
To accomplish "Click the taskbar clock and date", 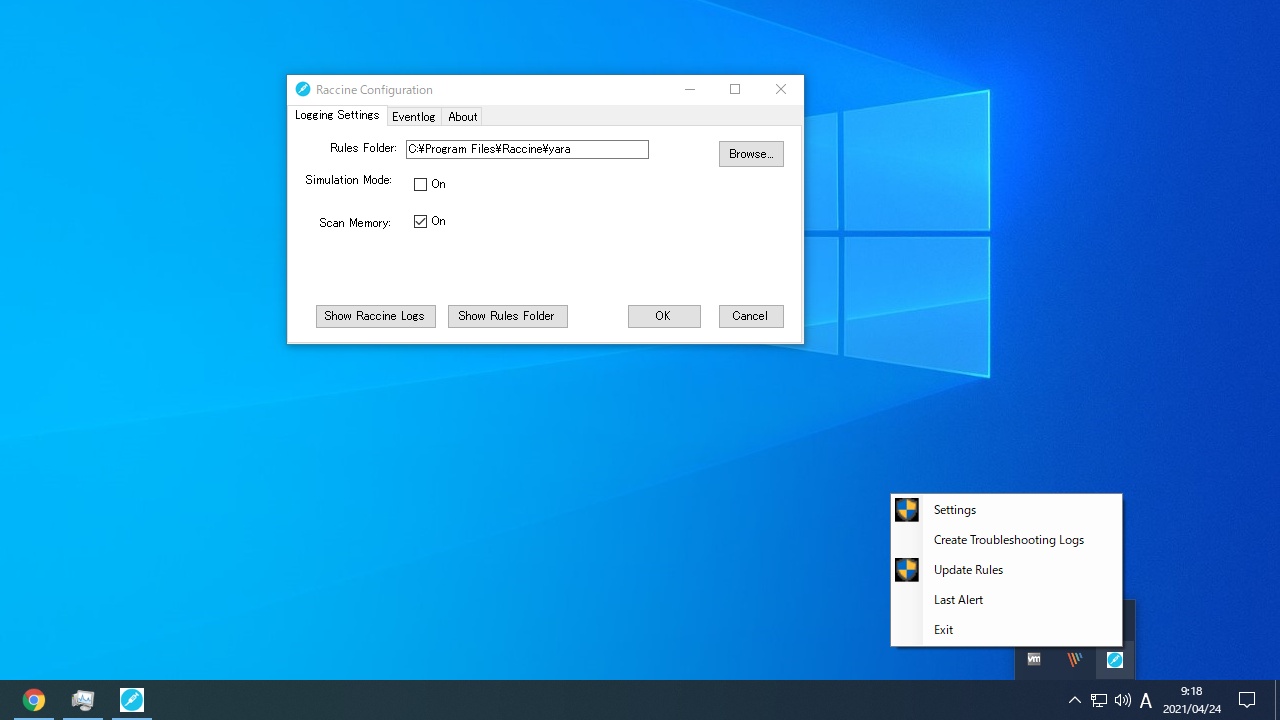I will [x=1192, y=700].
